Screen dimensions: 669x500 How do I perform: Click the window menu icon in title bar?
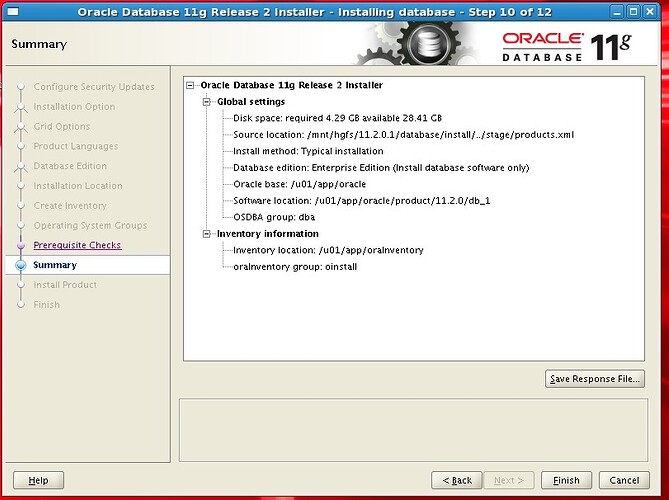pos(10,11)
